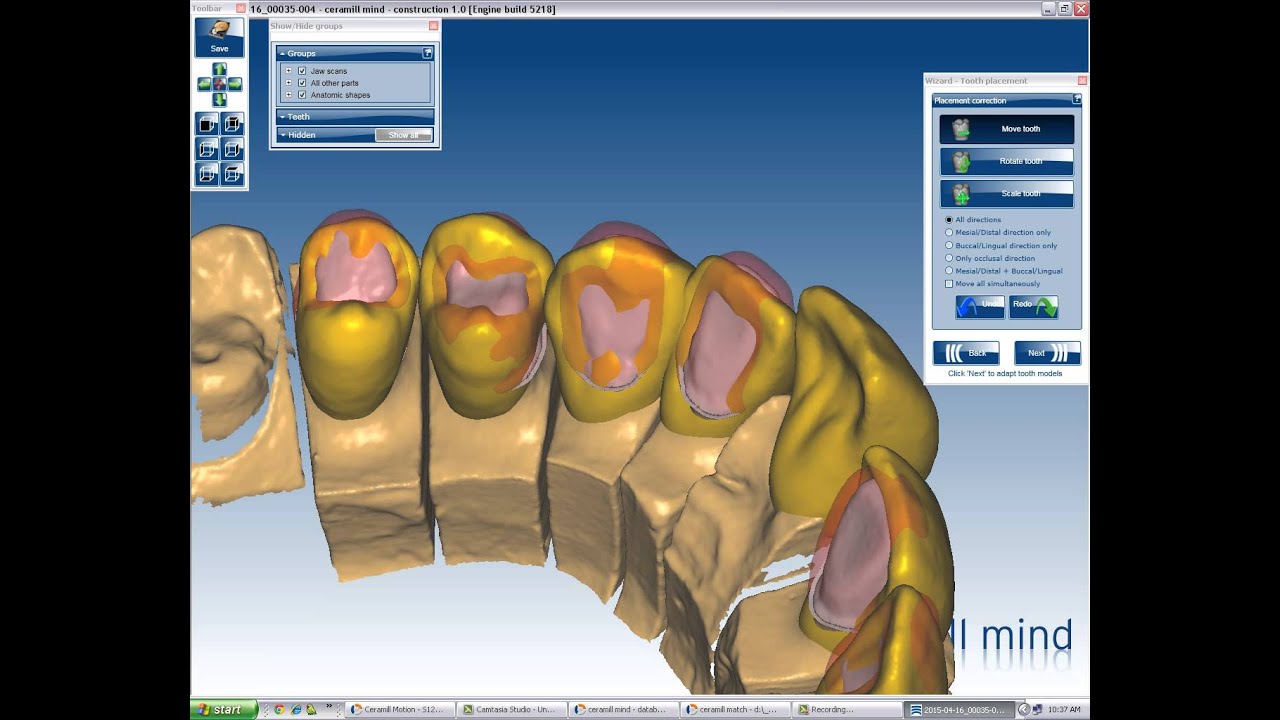Close the Show/Hide groups panel
This screenshot has height=720, width=1280.
point(433,26)
